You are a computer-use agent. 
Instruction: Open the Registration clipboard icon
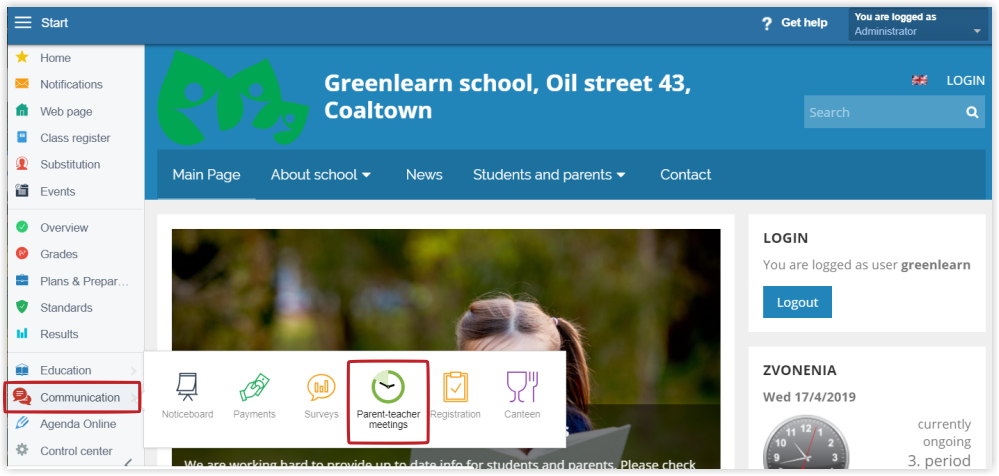pos(455,387)
